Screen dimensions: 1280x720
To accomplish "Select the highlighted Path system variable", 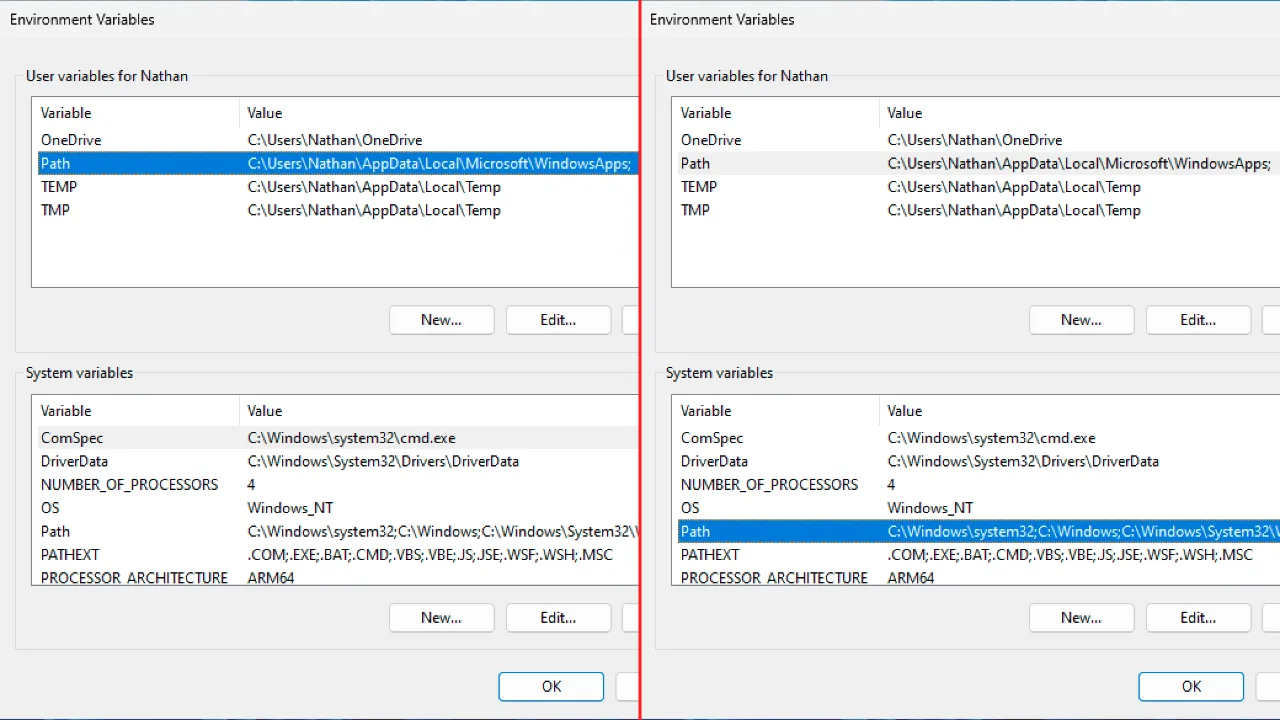I will [x=694, y=531].
